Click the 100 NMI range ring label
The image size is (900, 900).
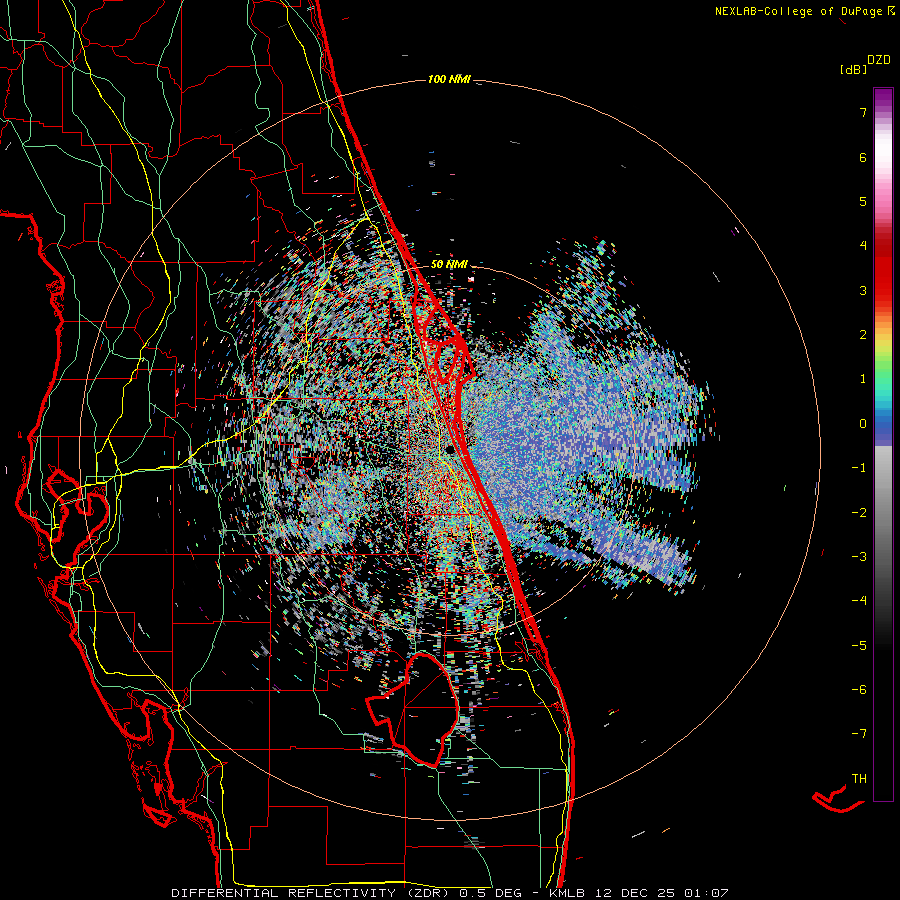pos(449,79)
